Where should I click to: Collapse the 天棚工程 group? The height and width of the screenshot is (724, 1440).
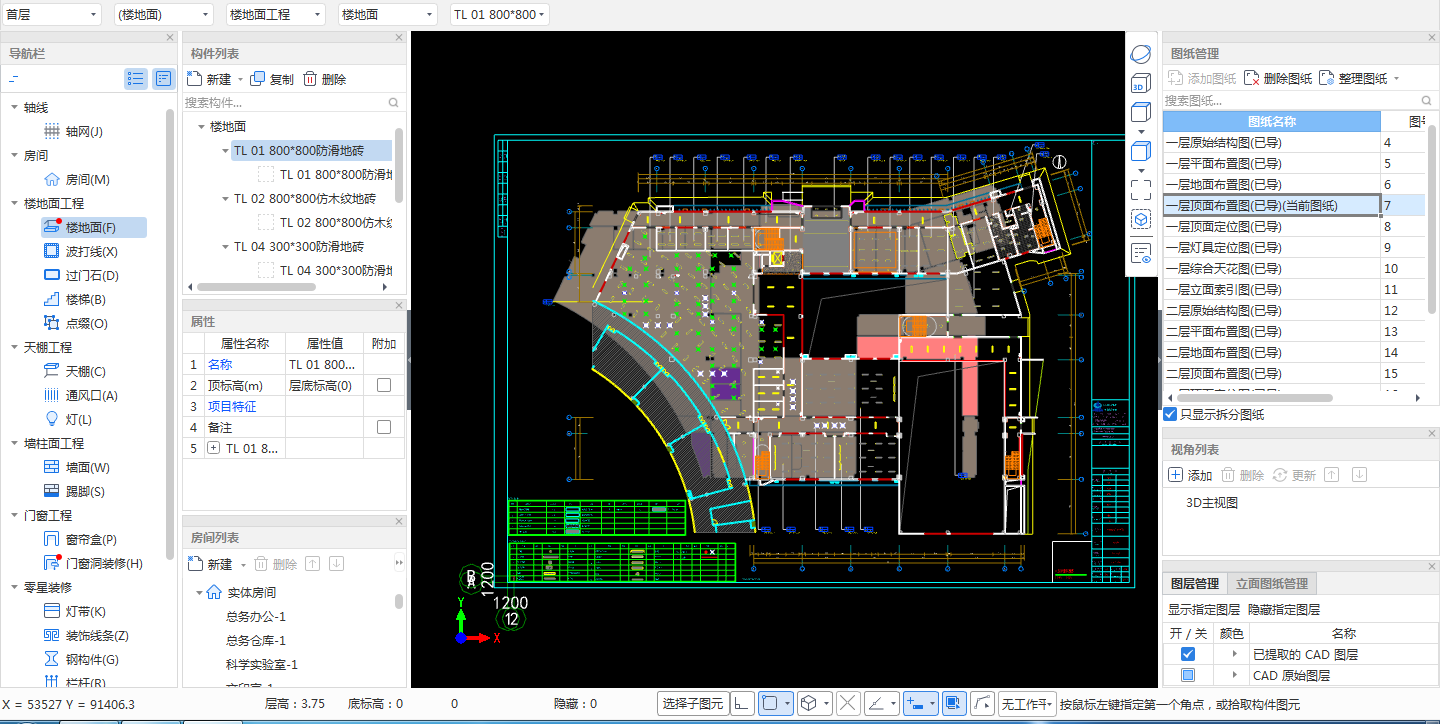(x=14, y=347)
